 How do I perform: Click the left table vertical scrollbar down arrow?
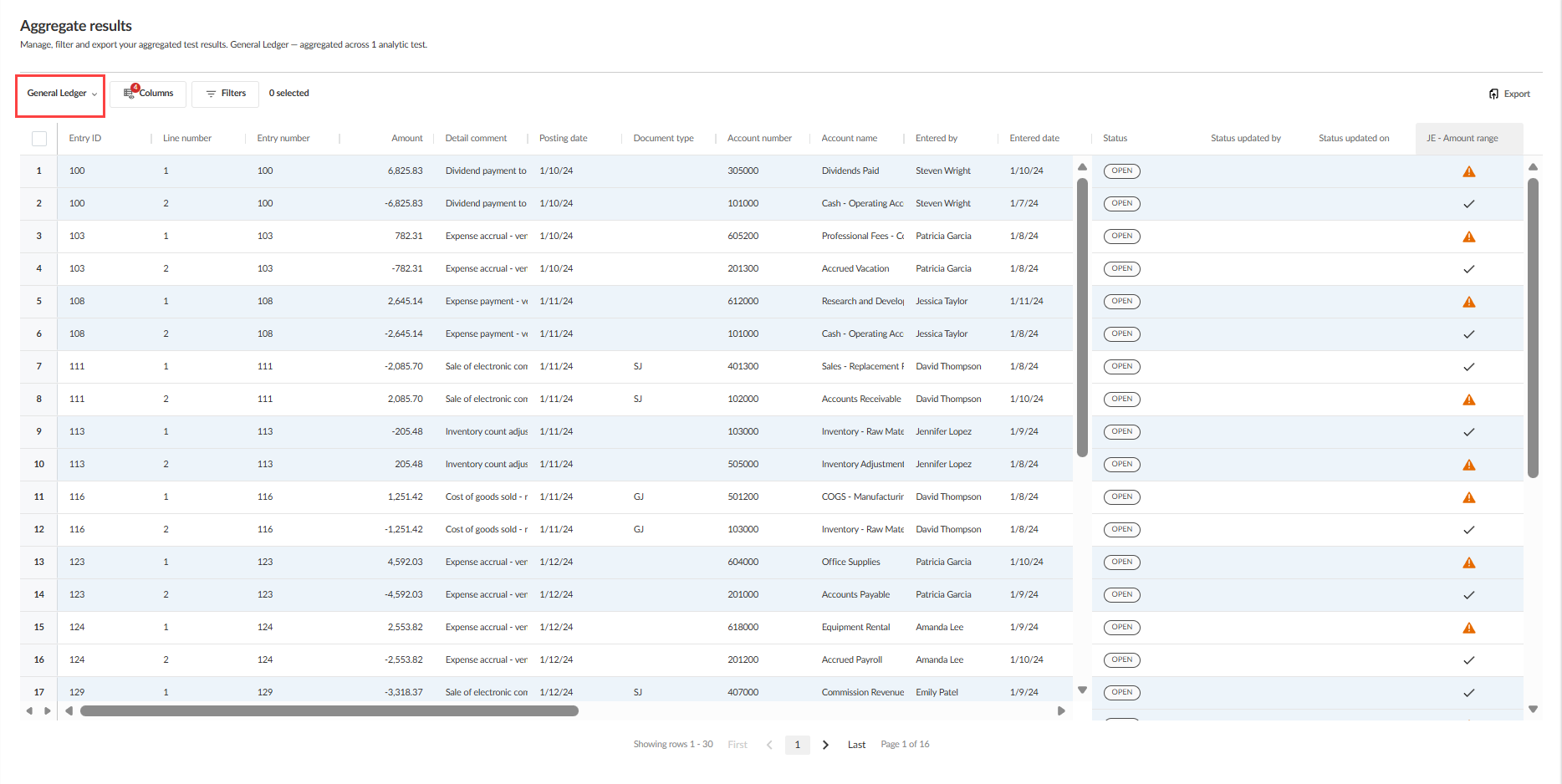(x=1082, y=690)
